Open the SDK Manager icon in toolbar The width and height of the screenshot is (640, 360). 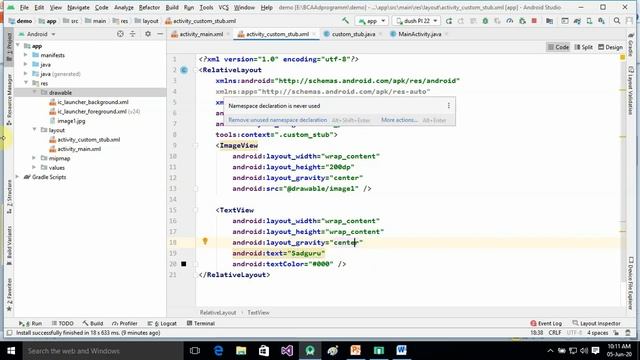(602, 21)
